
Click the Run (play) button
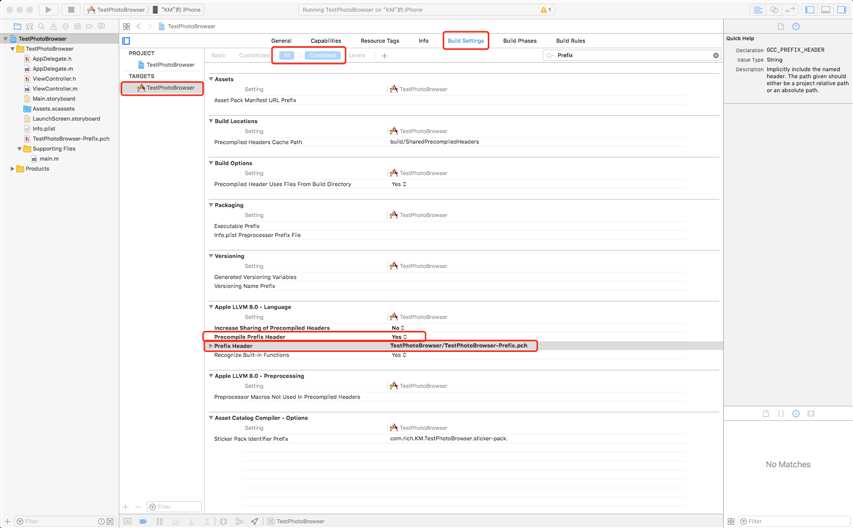click(48, 9)
